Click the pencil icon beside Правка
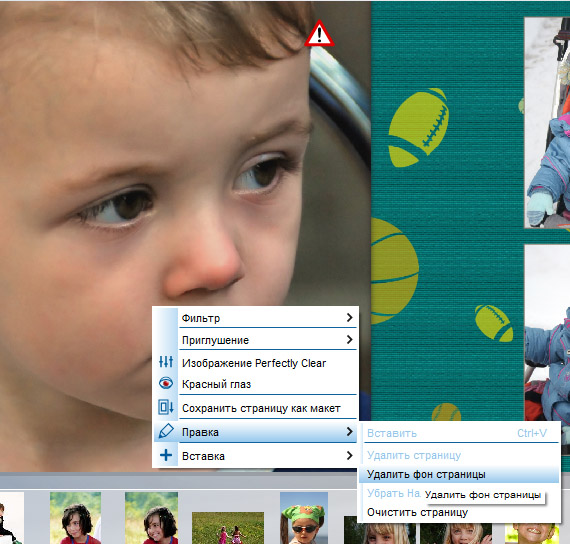The image size is (570, 544). point(166,431)
